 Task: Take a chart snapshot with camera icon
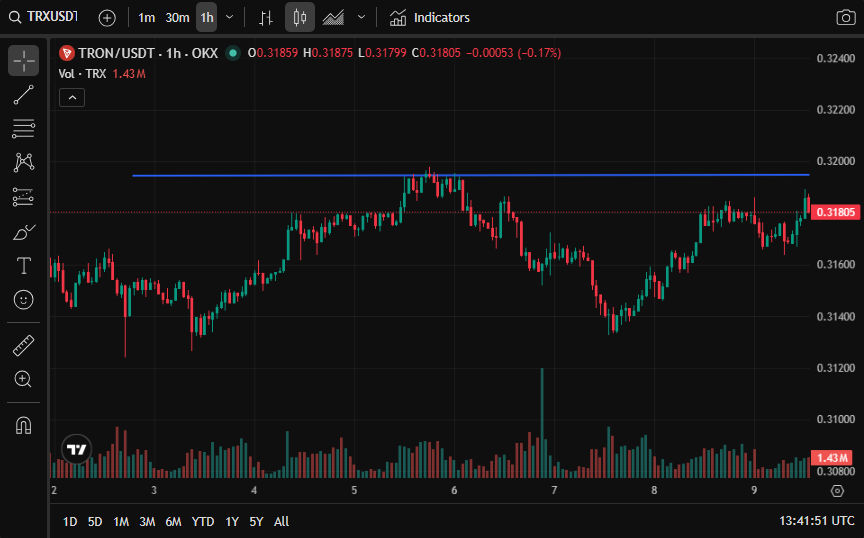click(846, 18)
